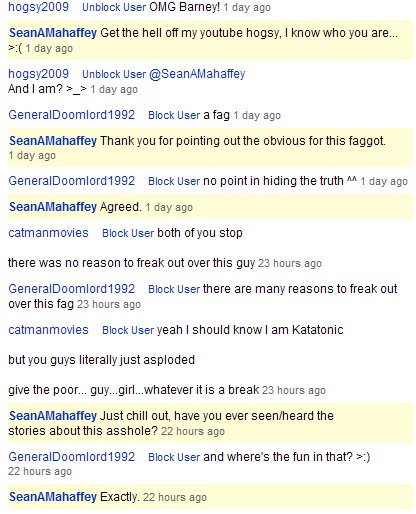The height and width of the screenshot is (514, 416).
Task: Block User beside 'there are many reasons to freak out'
Action: click(174, 289)
